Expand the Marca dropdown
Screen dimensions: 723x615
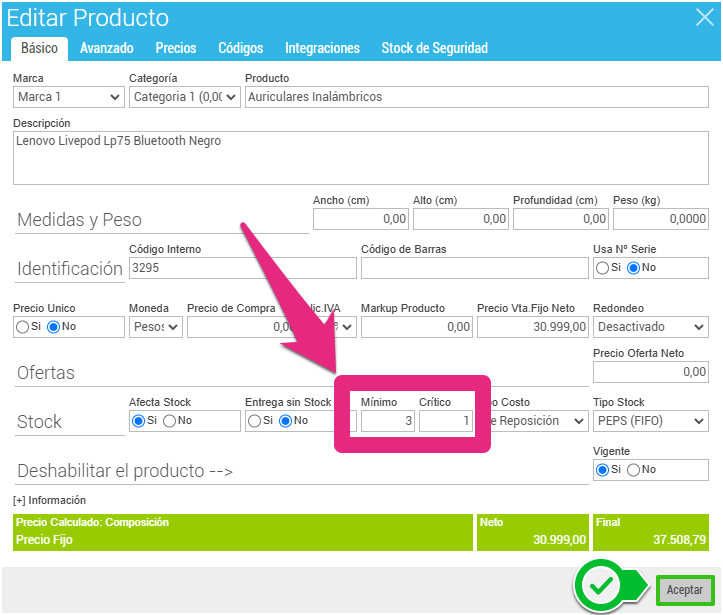coord(69,97)
